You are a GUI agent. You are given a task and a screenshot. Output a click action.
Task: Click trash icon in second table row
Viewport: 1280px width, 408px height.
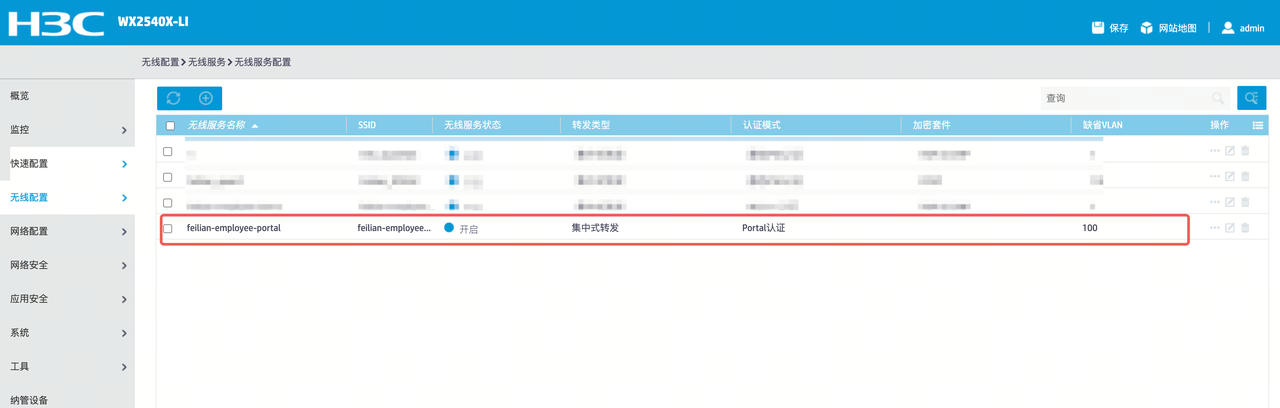1245,177
